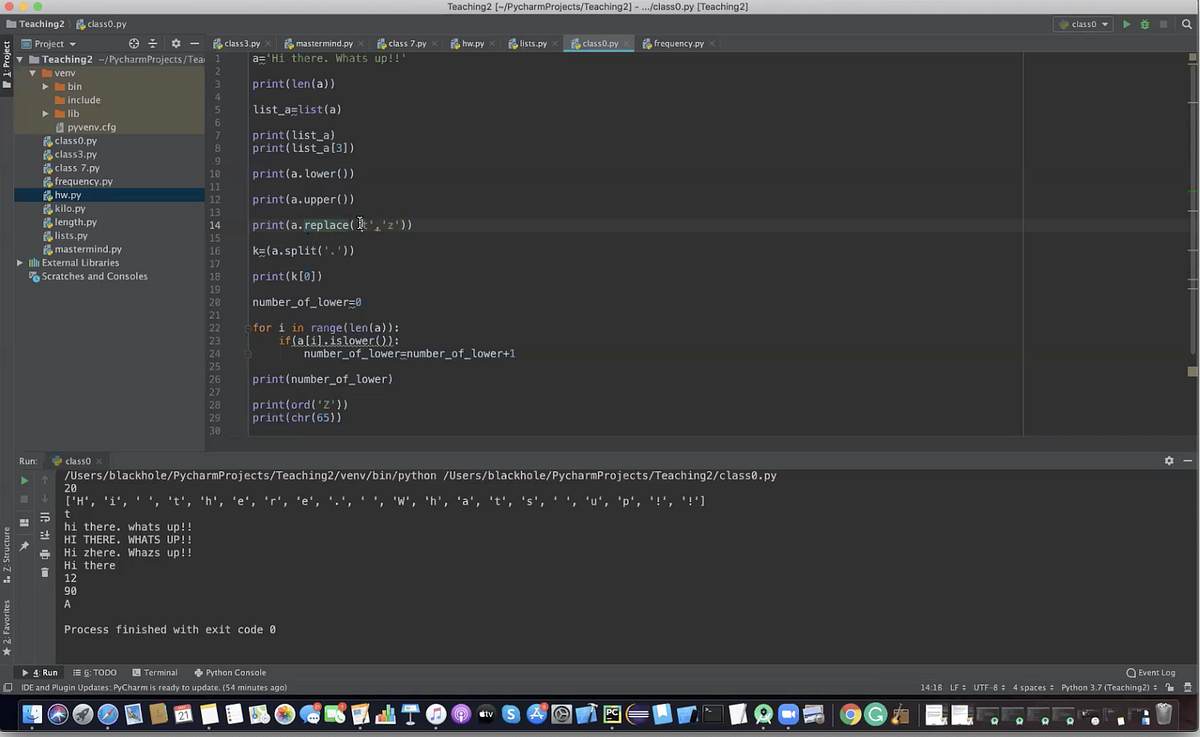Rerun the program from the Run panel
The width and height of the screenshot is (1200, 737).
pos(24,481)
